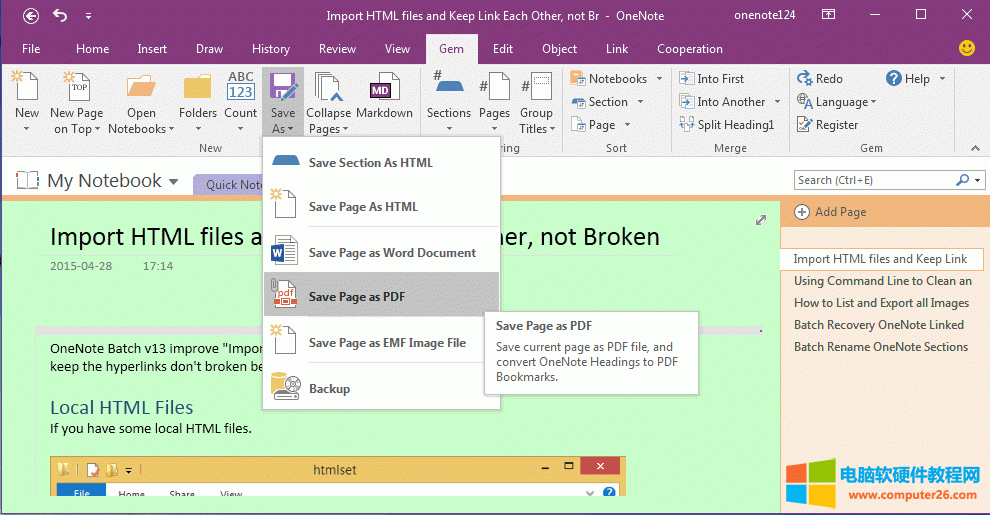Switch to the Insert tab
The image size is (990, 515).
(152, 49)
